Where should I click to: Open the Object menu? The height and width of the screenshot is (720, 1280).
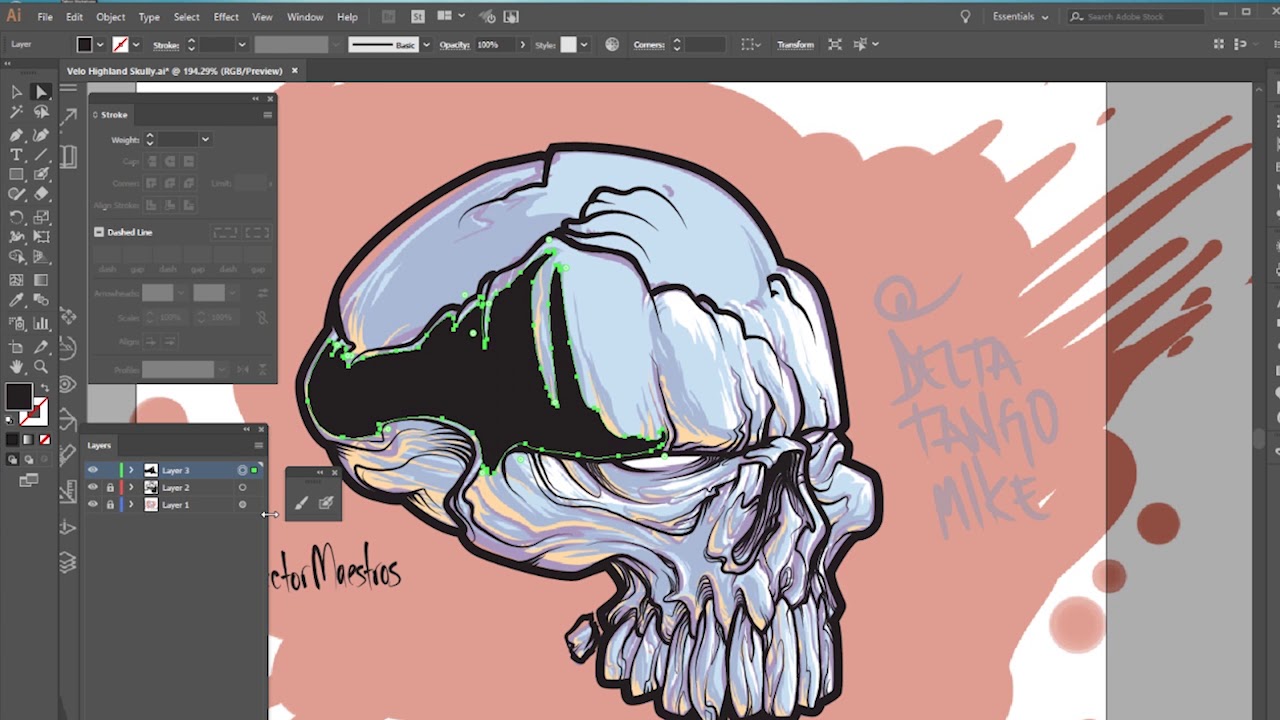click(110, 17)
